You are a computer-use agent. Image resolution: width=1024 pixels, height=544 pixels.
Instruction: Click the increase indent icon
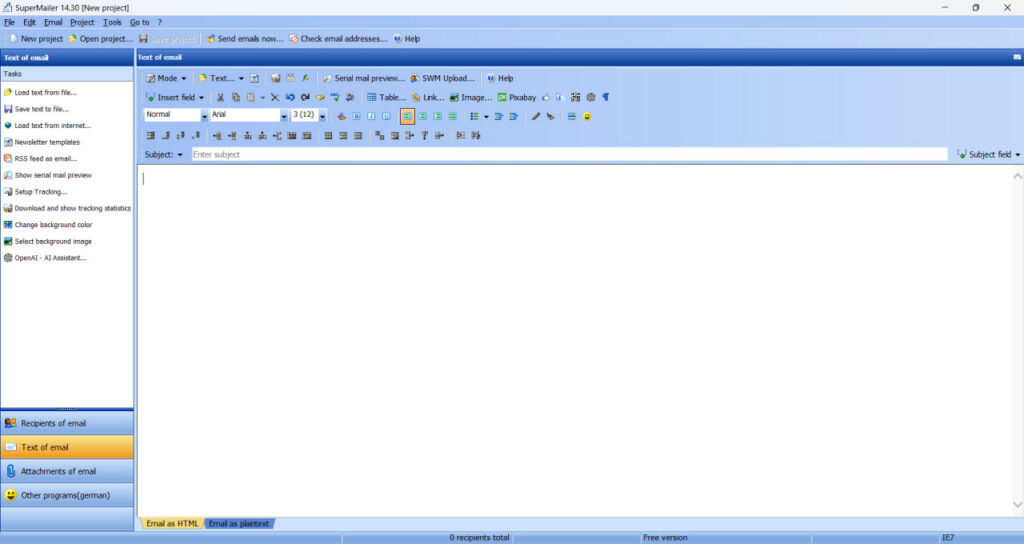[x=513, y=116]
